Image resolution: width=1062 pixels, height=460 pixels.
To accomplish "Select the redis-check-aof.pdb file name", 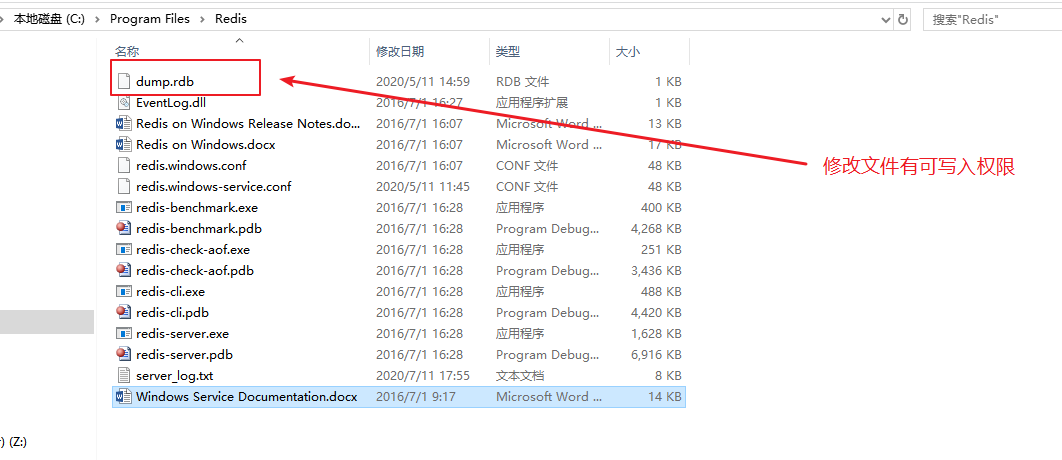I will point(195,271).
